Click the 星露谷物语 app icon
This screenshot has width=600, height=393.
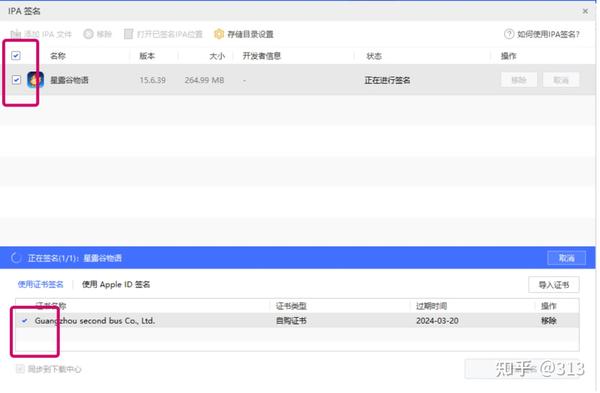(x=36, y=80)
